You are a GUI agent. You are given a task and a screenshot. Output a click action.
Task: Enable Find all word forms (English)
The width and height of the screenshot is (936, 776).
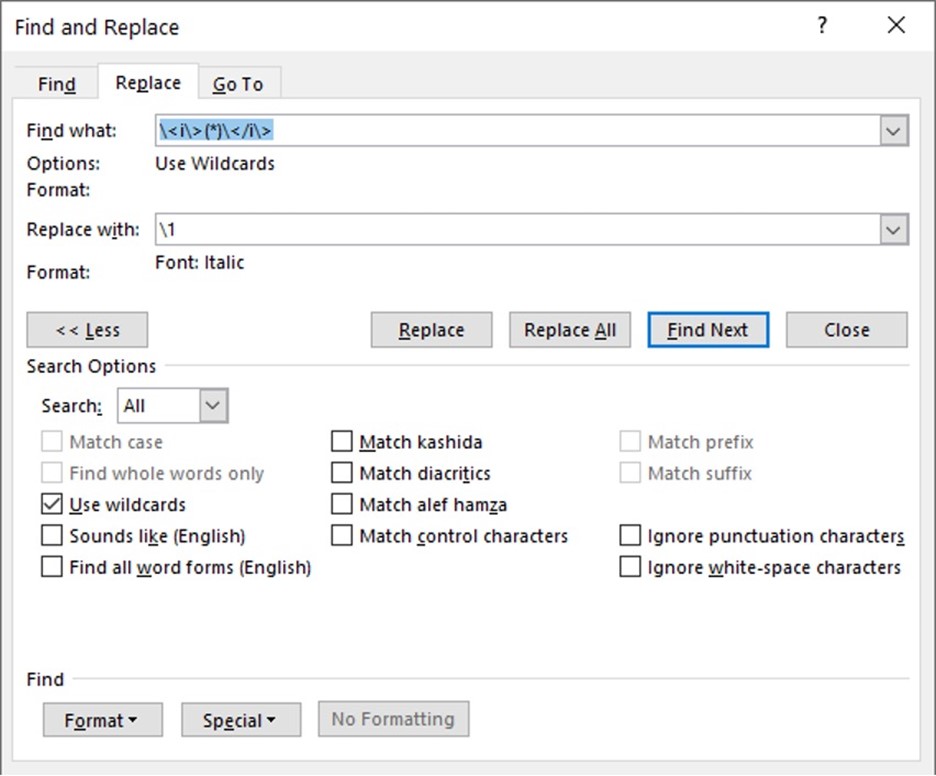(x=51, y=566)
